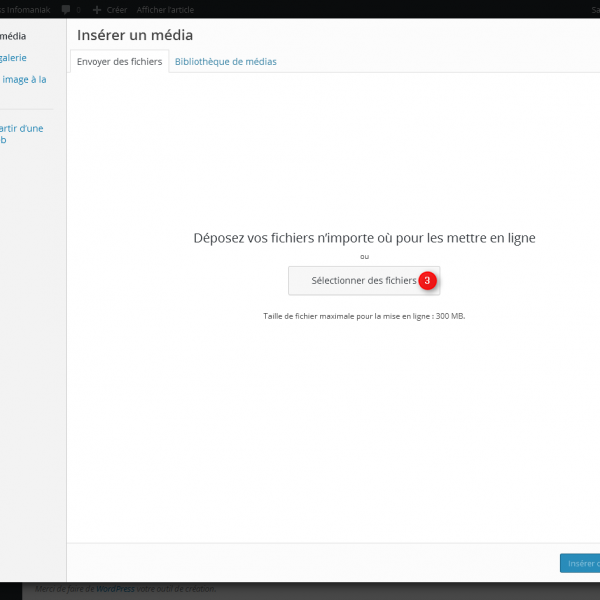Select the média option in left sidebar
Screen dimensions: 600x600
tap(14, 37)
